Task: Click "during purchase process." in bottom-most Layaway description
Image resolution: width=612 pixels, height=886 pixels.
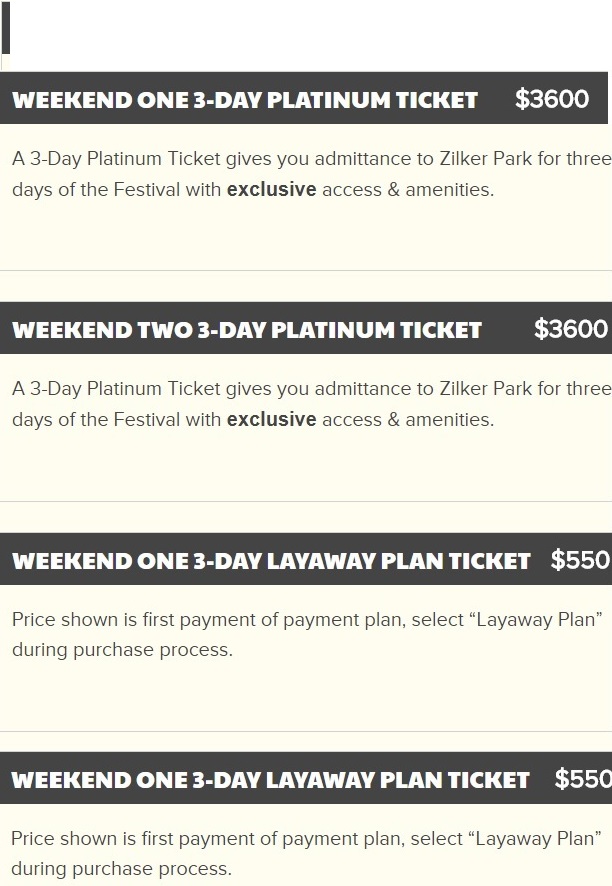Action: (121, 868)
